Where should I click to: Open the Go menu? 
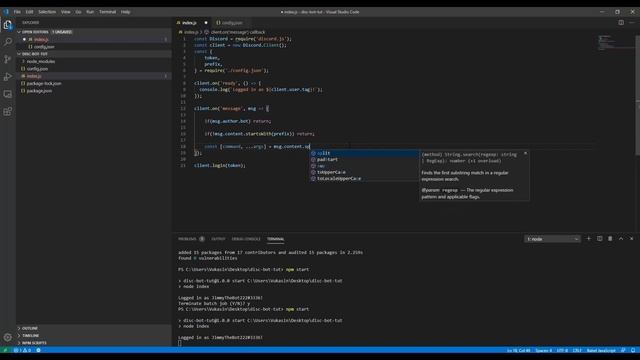[x=78, y=12]
